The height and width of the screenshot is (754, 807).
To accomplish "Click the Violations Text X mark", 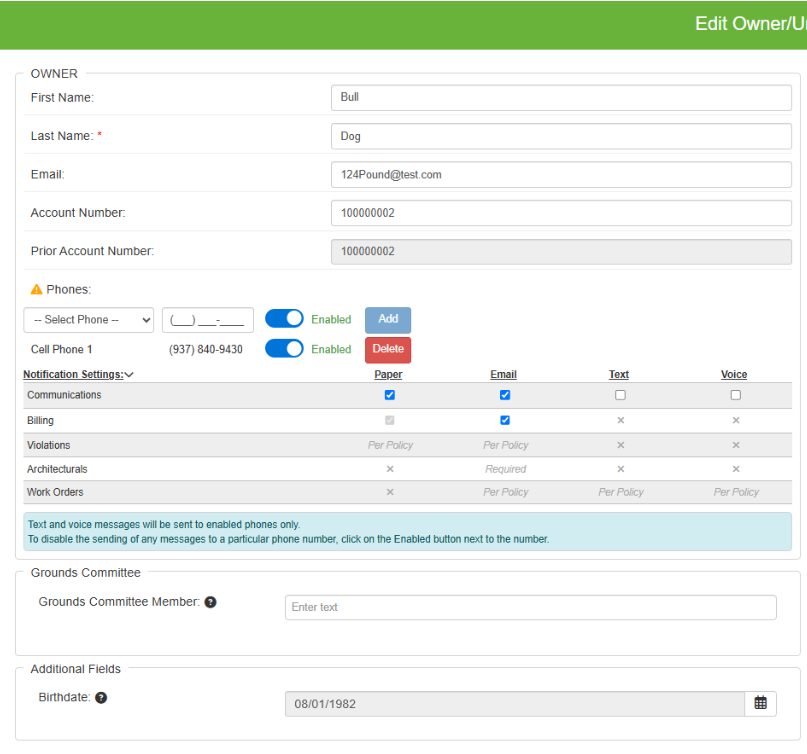I will (621, 445).
